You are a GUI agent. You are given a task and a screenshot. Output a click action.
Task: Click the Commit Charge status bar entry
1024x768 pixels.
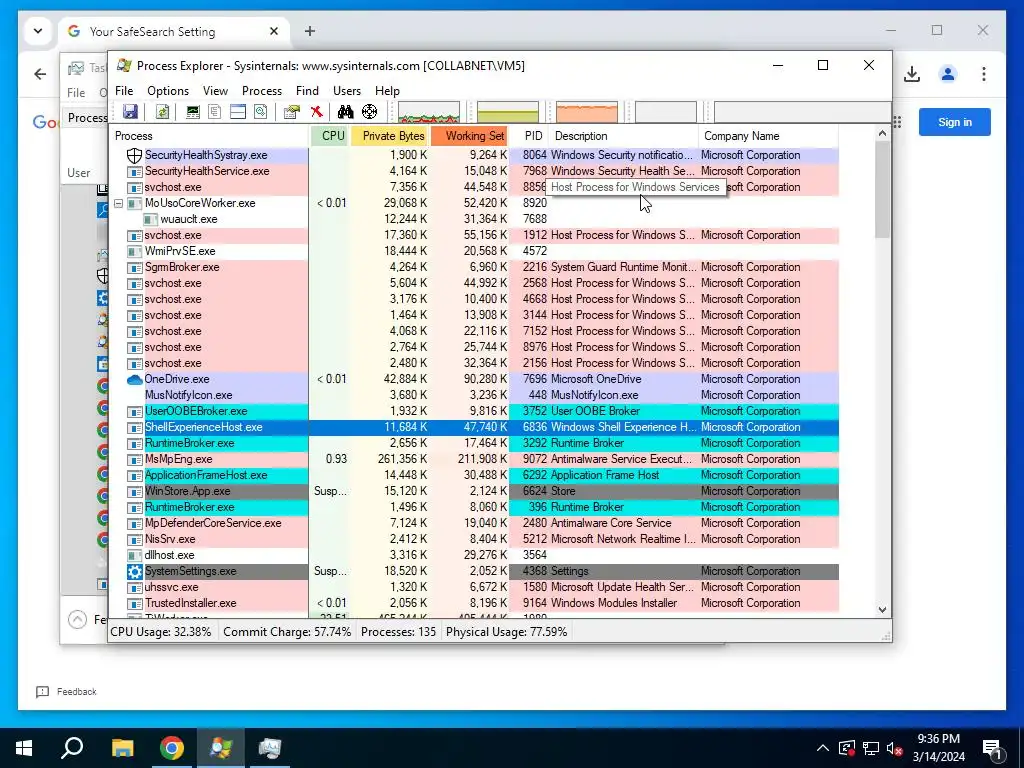[x=287, y=632]
